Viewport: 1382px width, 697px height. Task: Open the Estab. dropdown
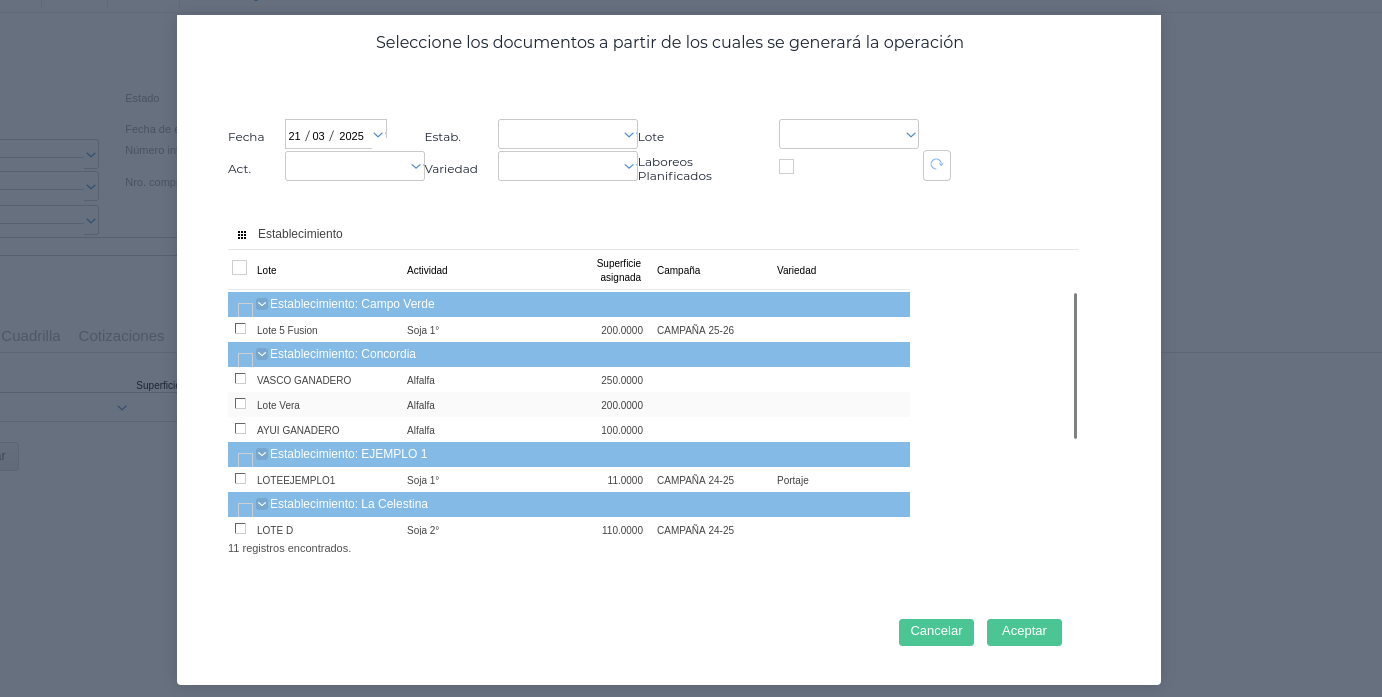[x=628, y=134]
